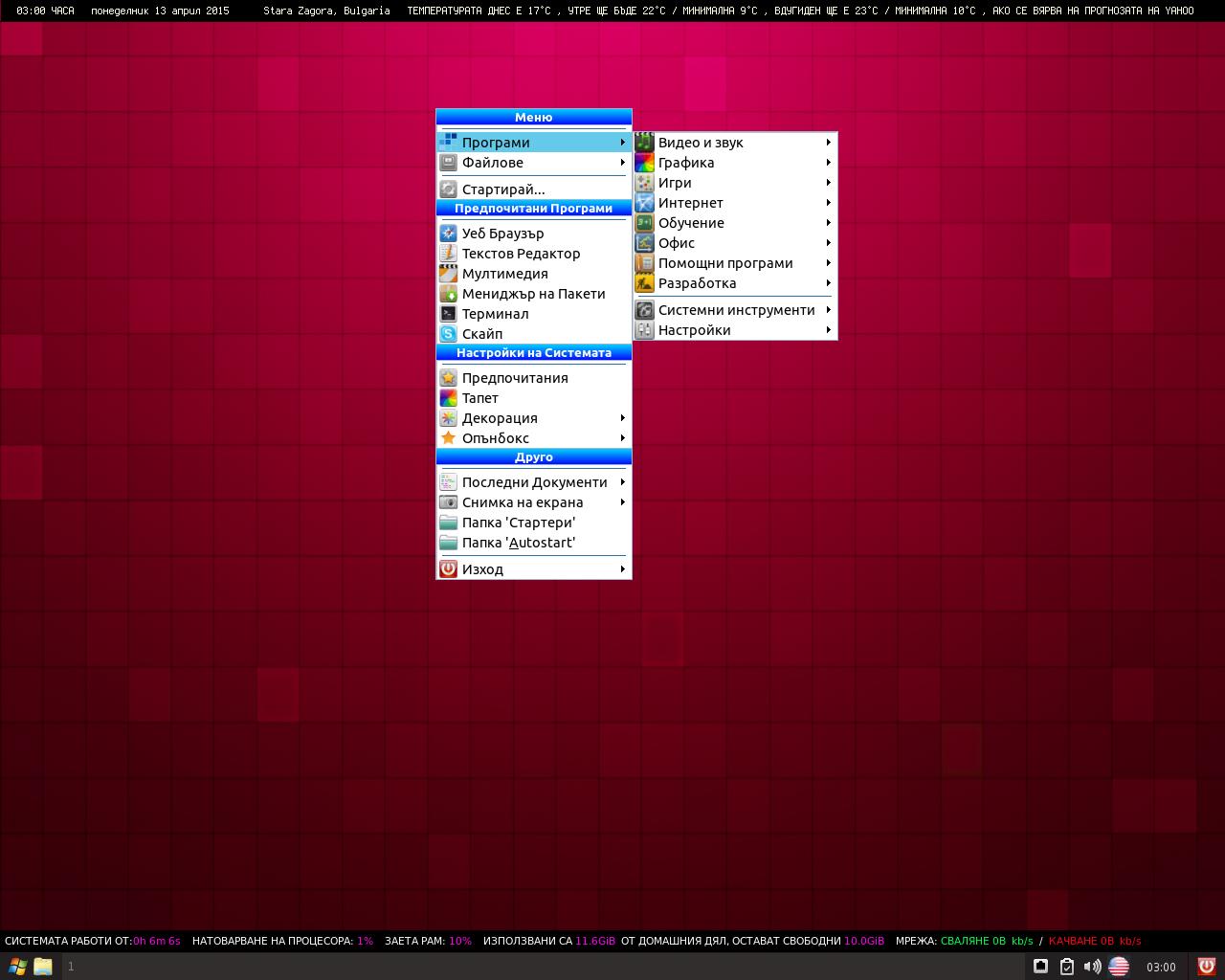Expand the Декорация submenu arrow

click(622, 418)
